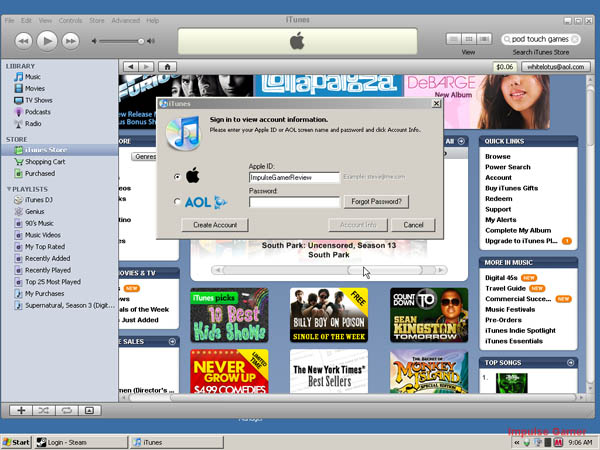This screenshot has width=600, height=450.
Task: Click the Forgot Password? button
Action: (x=376, y=202)
